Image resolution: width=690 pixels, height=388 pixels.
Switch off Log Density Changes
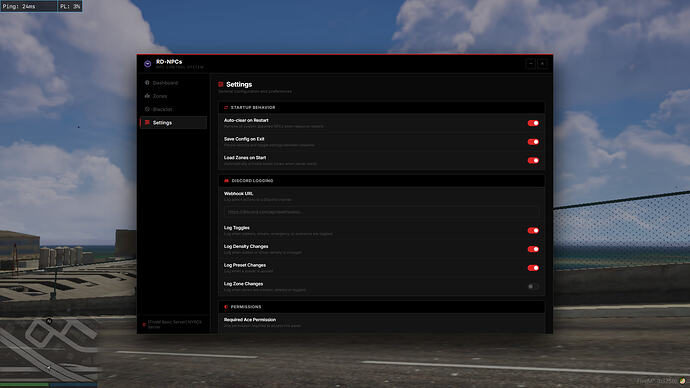coord(533,249)
